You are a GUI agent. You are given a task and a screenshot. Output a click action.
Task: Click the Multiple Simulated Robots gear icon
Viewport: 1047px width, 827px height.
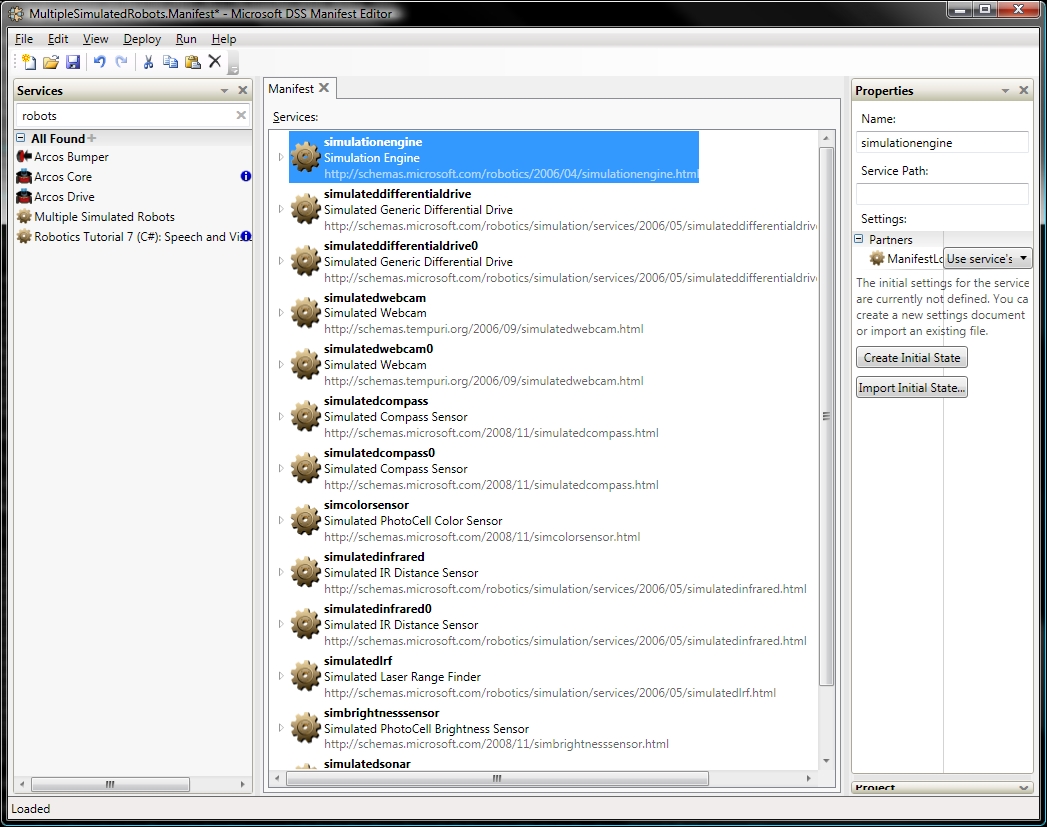(x=24, y=216)
